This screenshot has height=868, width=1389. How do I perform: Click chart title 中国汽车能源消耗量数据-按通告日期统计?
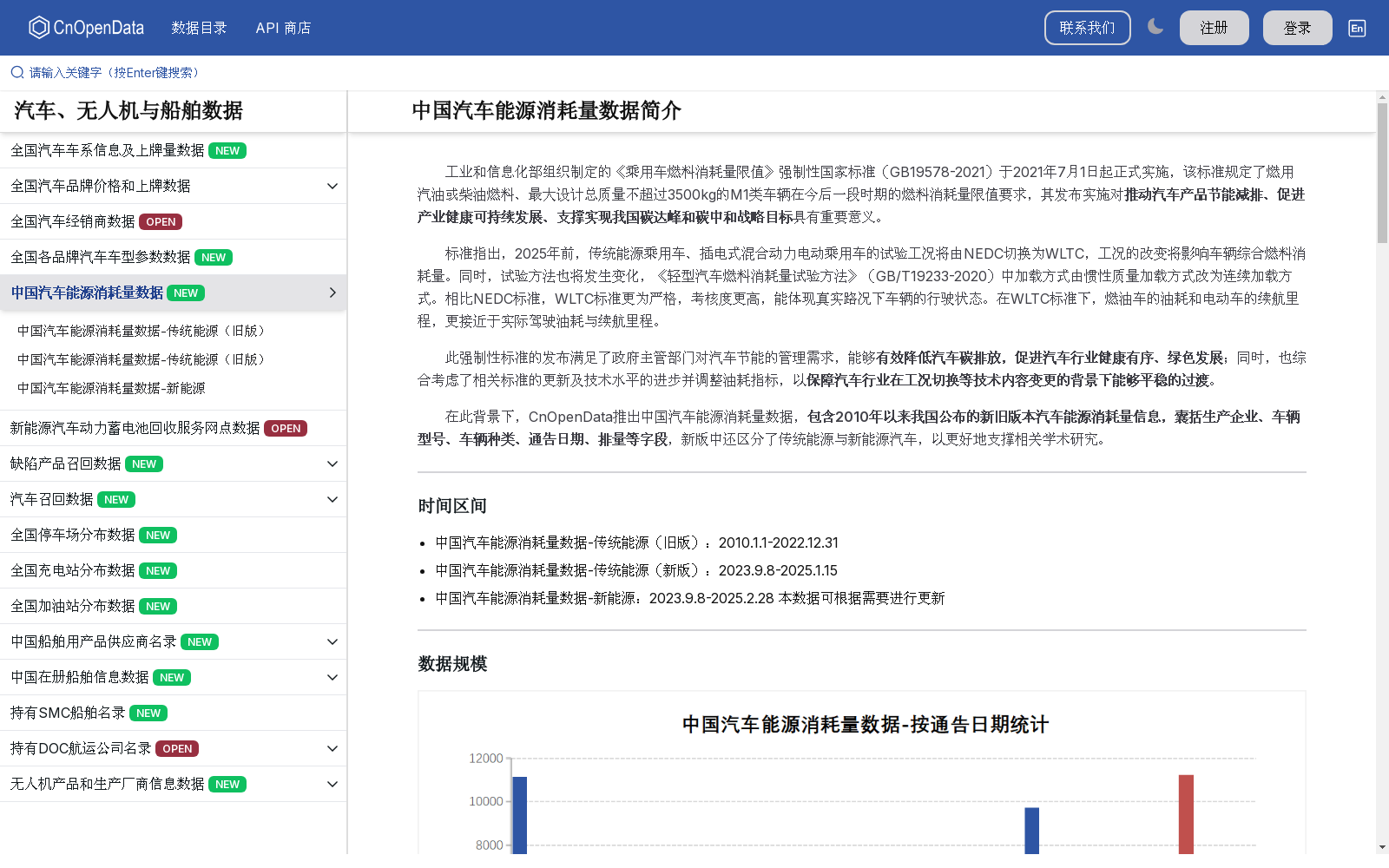click(x=866, y=724)
